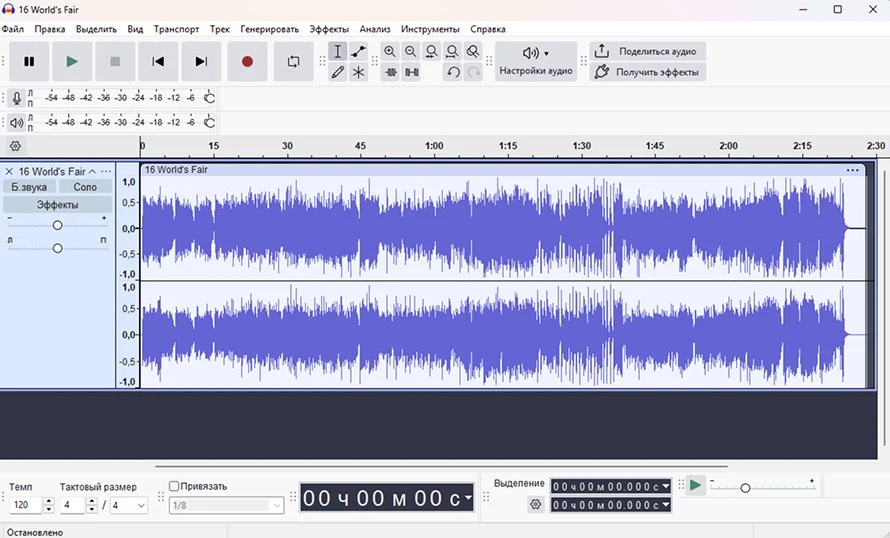This screenshot has height=538, width=890.
Task: Collapse track with the chevron arrow
Action: (92, 171)
